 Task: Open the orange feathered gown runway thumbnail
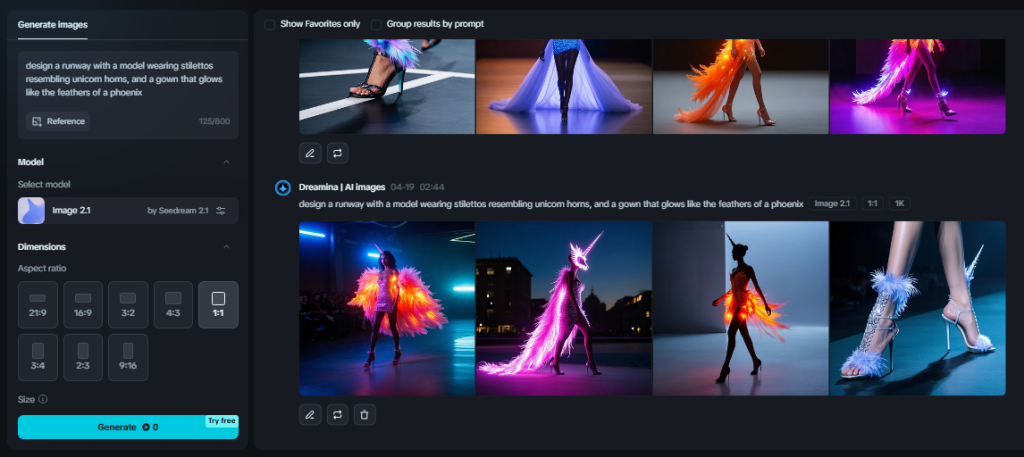point(387,308)
